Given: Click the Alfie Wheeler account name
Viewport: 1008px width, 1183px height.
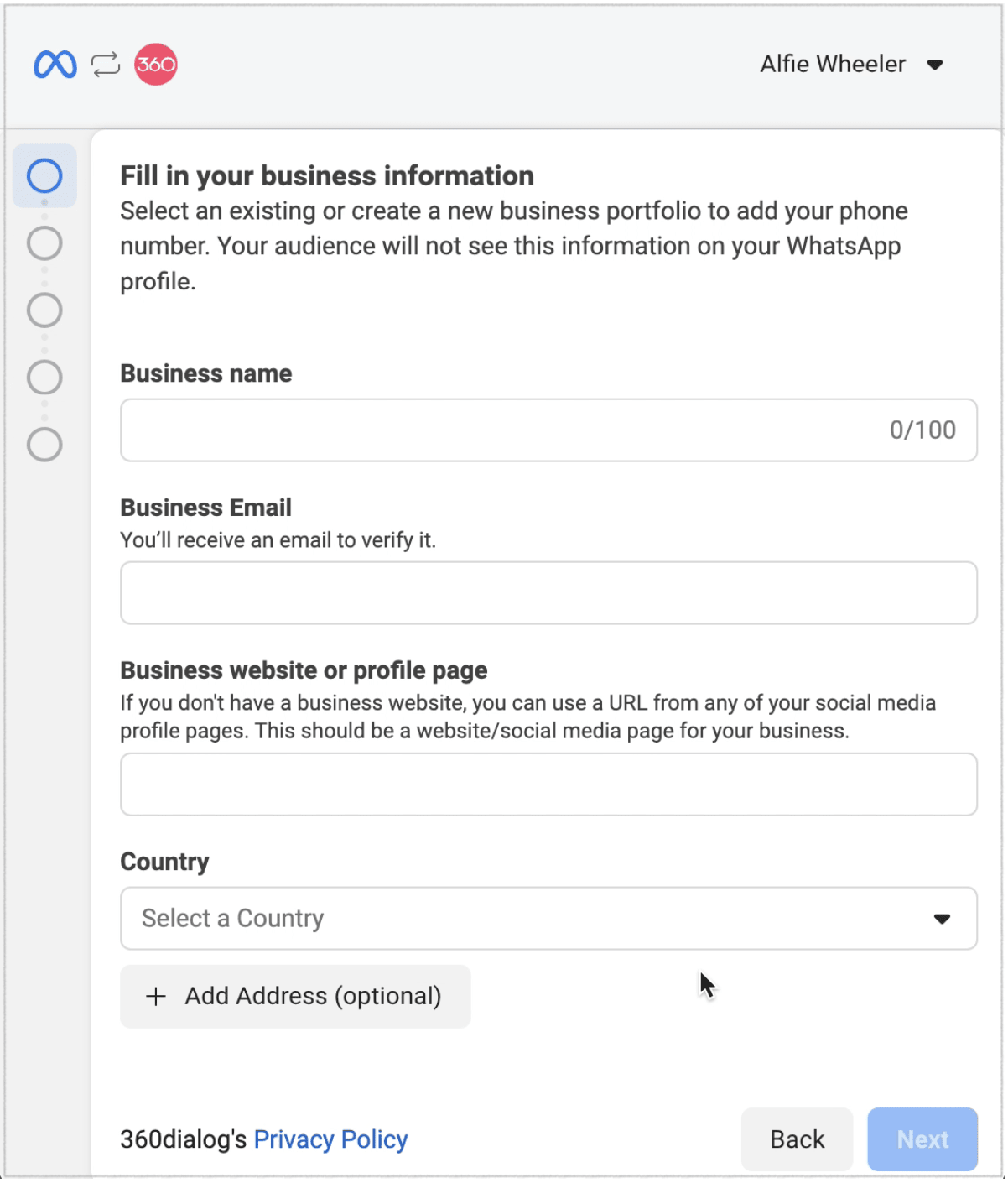Looking at the screenshot, I should click(x=833, y=65).
